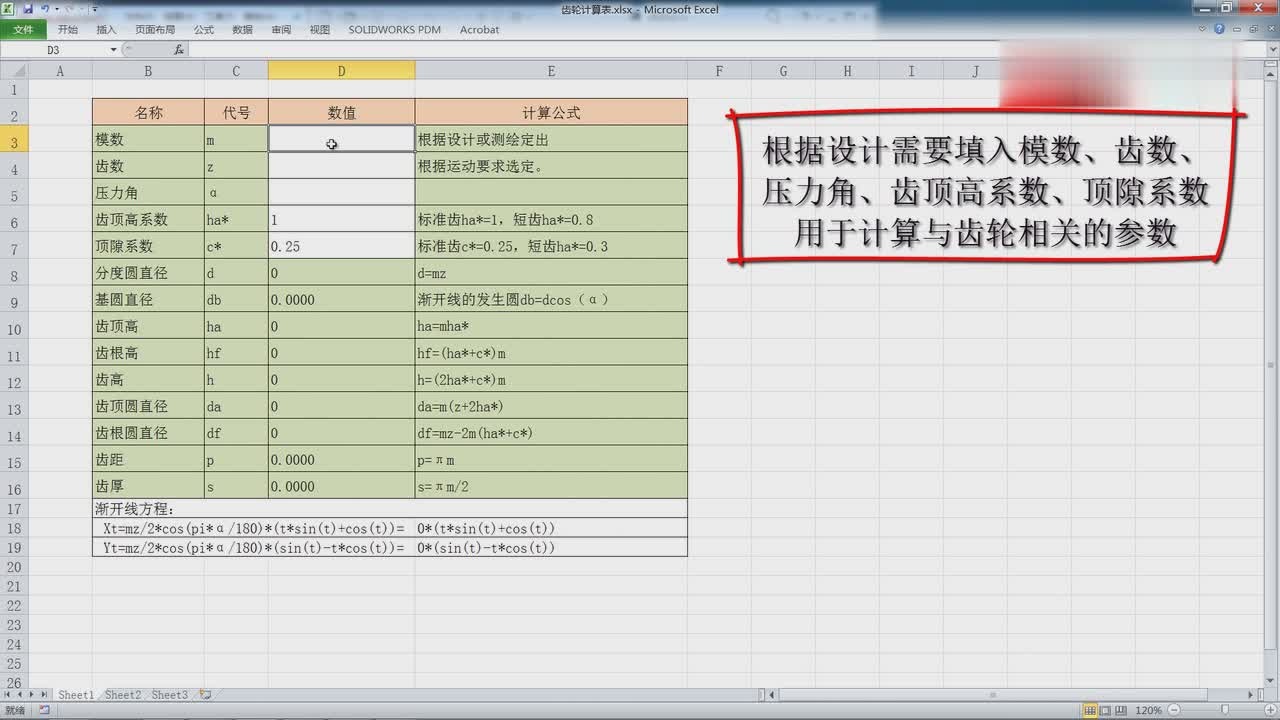Click the Excel application icon
The image size is (1280, 720).
click(x=7, y=9)
